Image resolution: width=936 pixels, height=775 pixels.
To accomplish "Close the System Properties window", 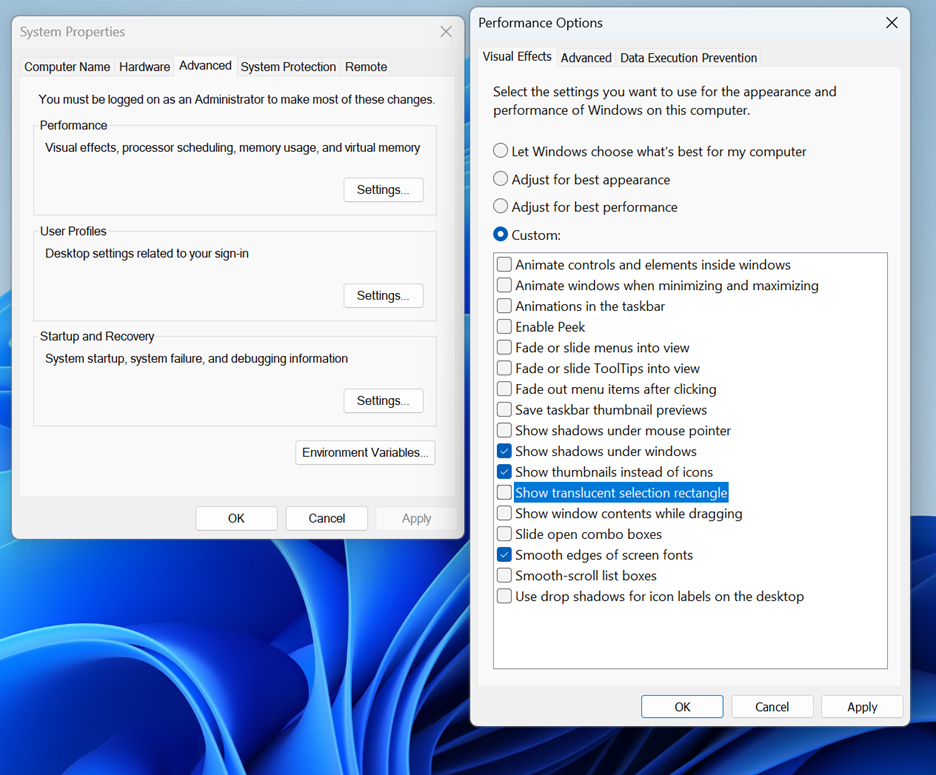I will 446,32.
